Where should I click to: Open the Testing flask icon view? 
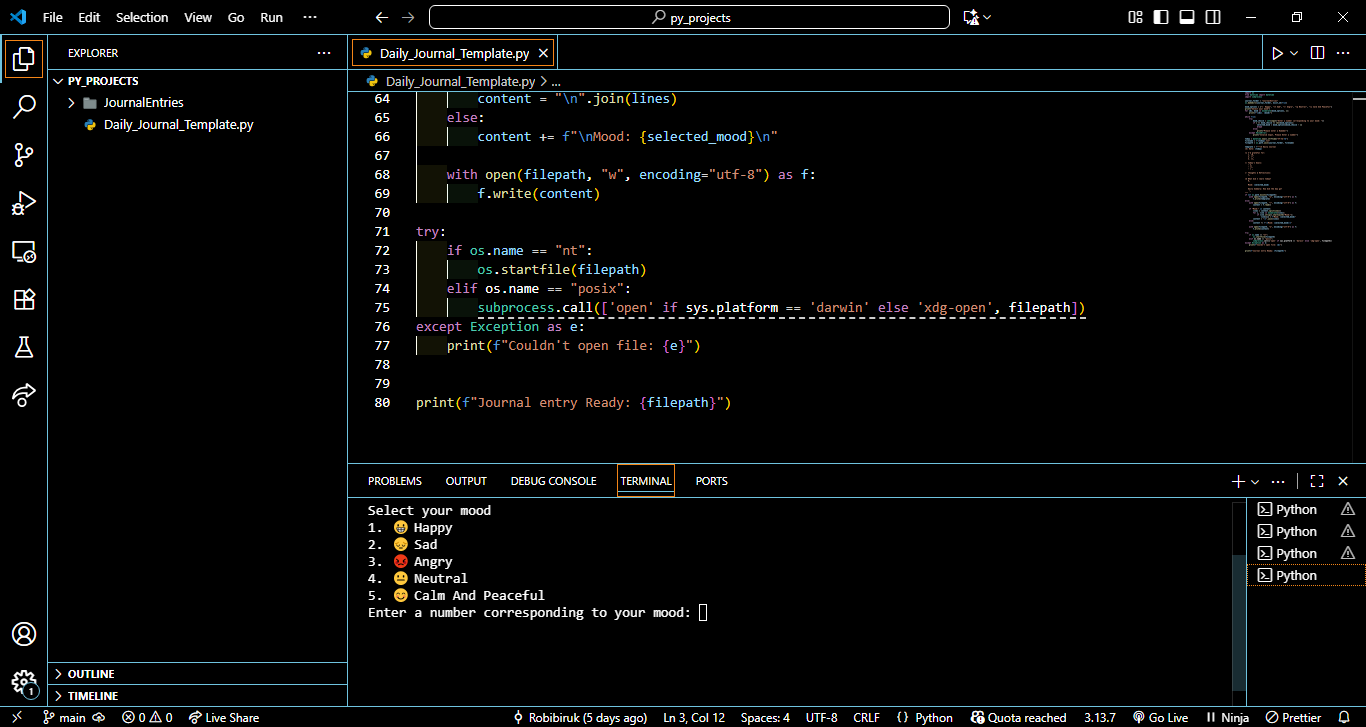(24, 347)
